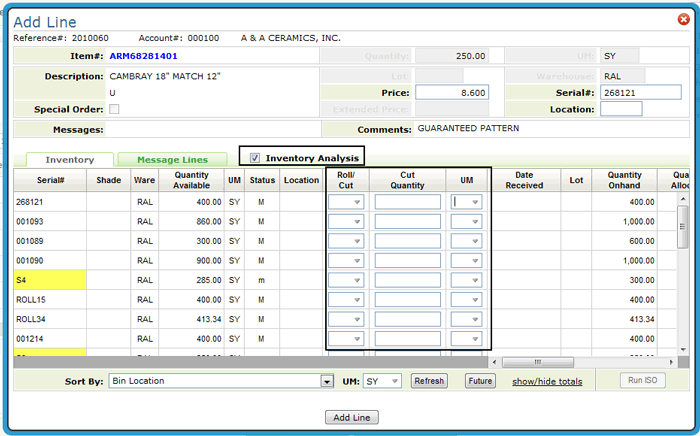Click the Refresh button
The width and height of the screenshot is (700, 436).
[429, 381]
